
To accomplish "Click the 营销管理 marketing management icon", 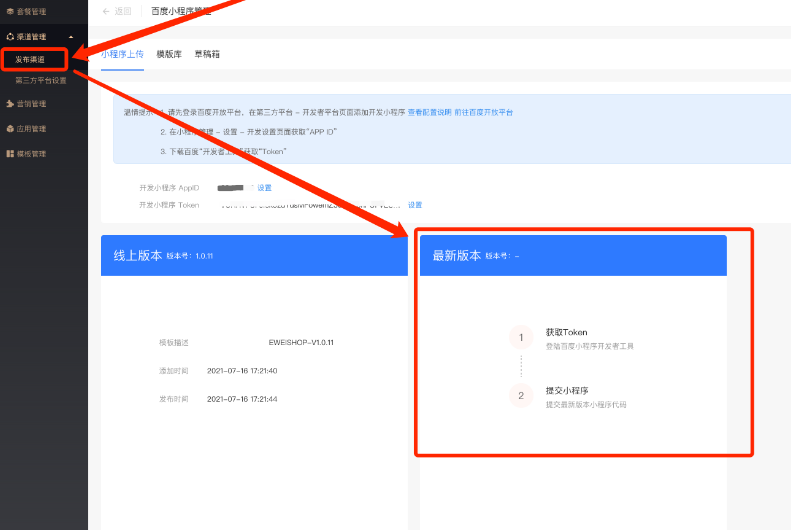I will 10,103.
